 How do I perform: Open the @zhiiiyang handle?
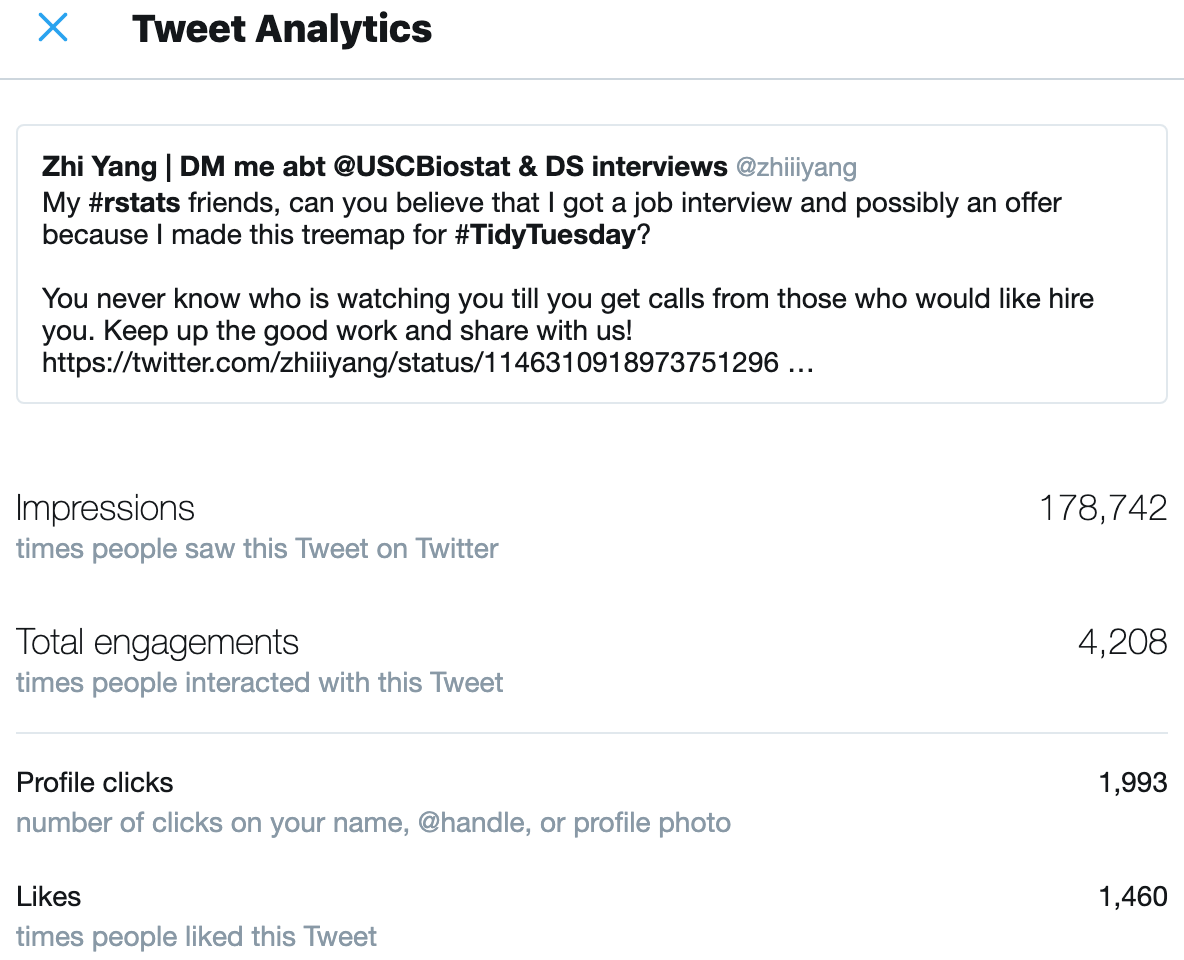point(796,167)
